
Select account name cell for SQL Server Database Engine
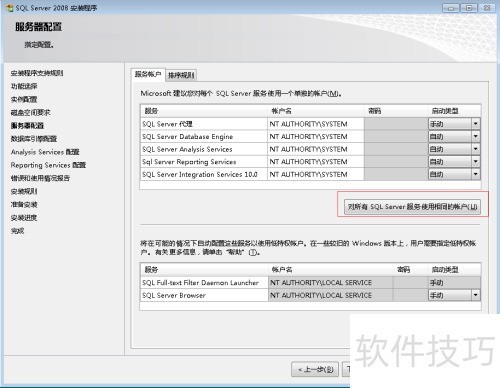(x=315, y=137)
